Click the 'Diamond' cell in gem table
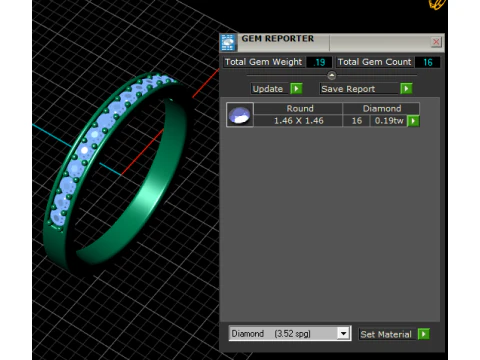The image size is (480, 360). click(381, 109)
